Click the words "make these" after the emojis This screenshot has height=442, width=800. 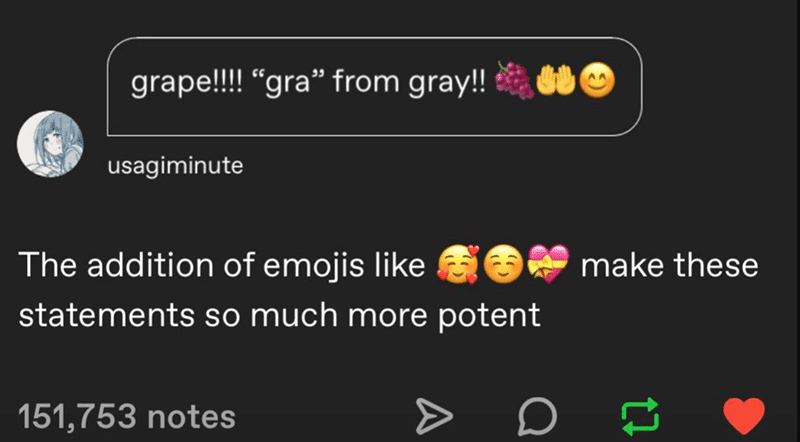click(x=669, y=266)
